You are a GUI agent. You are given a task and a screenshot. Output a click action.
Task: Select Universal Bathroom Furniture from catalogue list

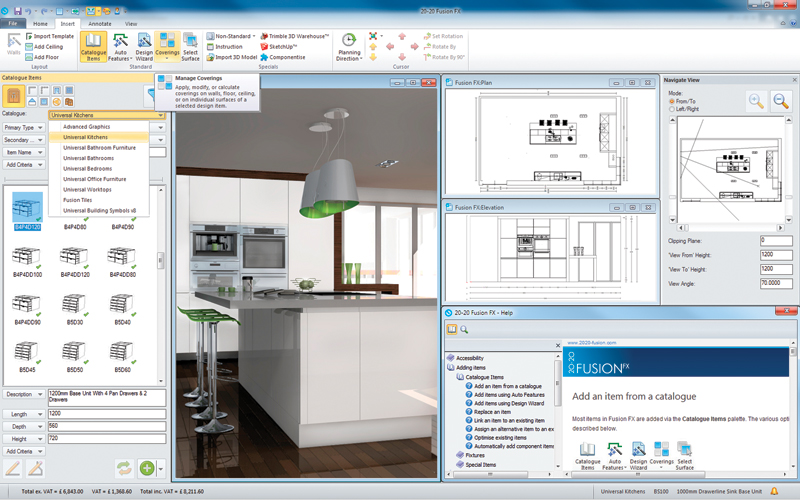[x=99, y=147]
